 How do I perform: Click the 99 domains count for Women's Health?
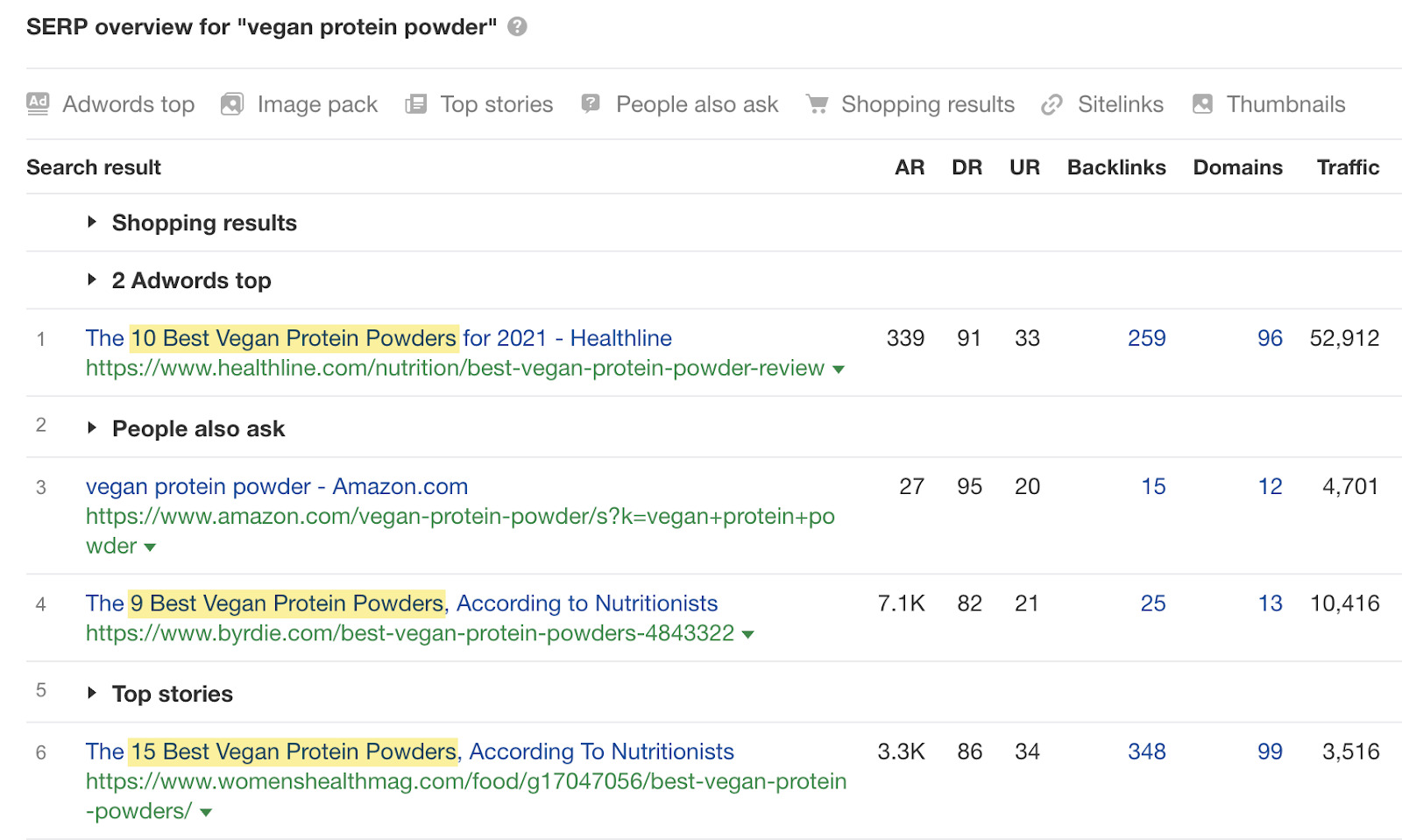coord(1270,752)
